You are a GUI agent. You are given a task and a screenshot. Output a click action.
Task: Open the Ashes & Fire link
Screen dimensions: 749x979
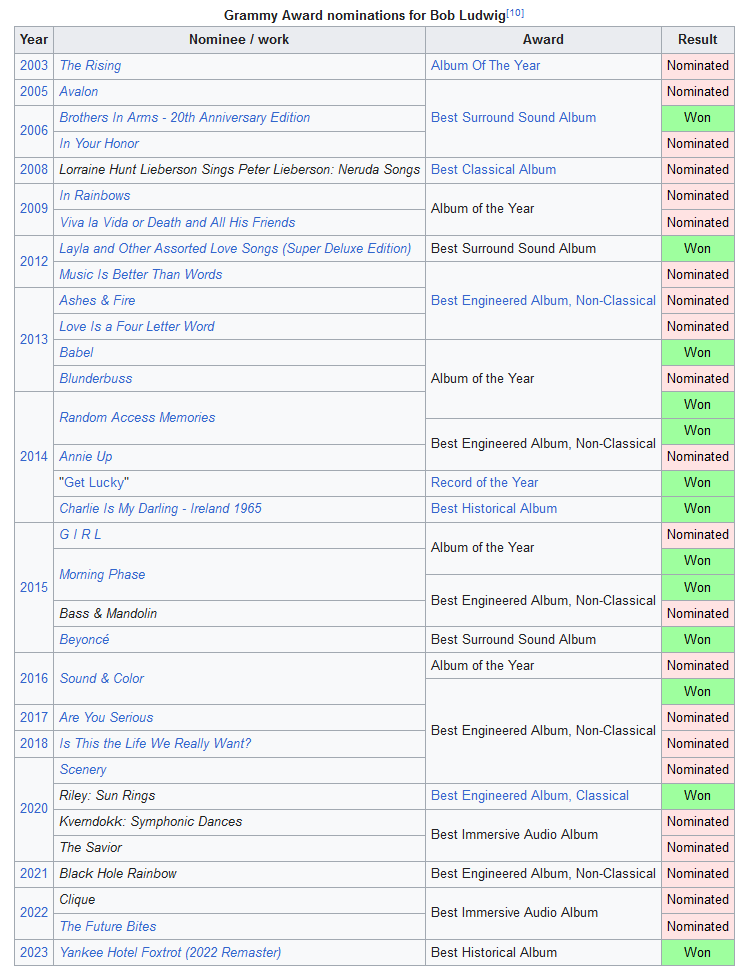[x=97, y=300]
